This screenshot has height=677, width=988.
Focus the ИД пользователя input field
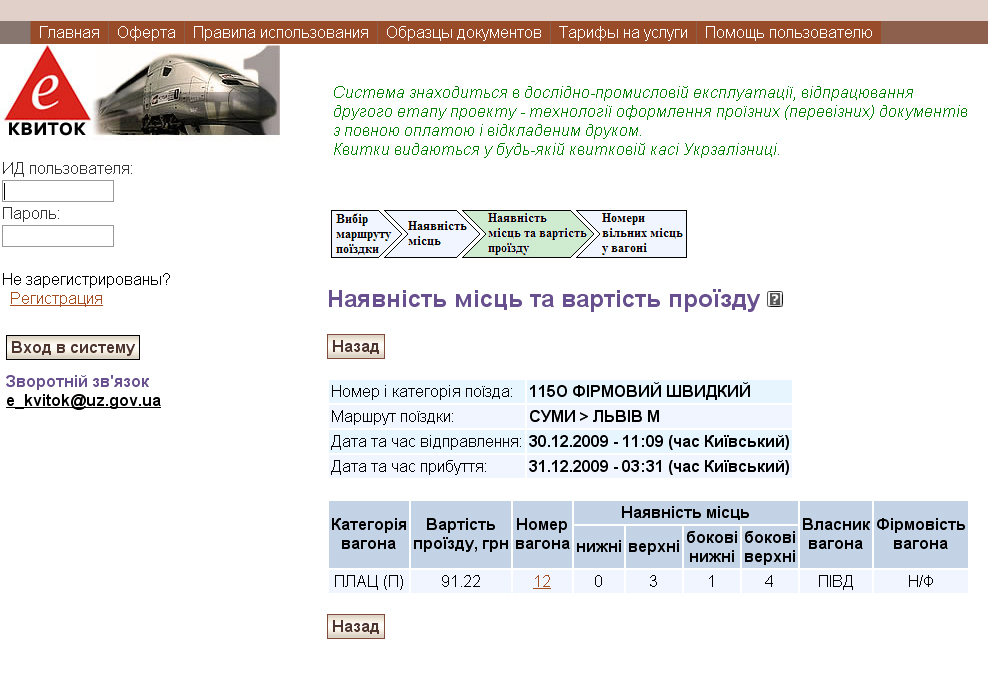[x=58, y=191]
